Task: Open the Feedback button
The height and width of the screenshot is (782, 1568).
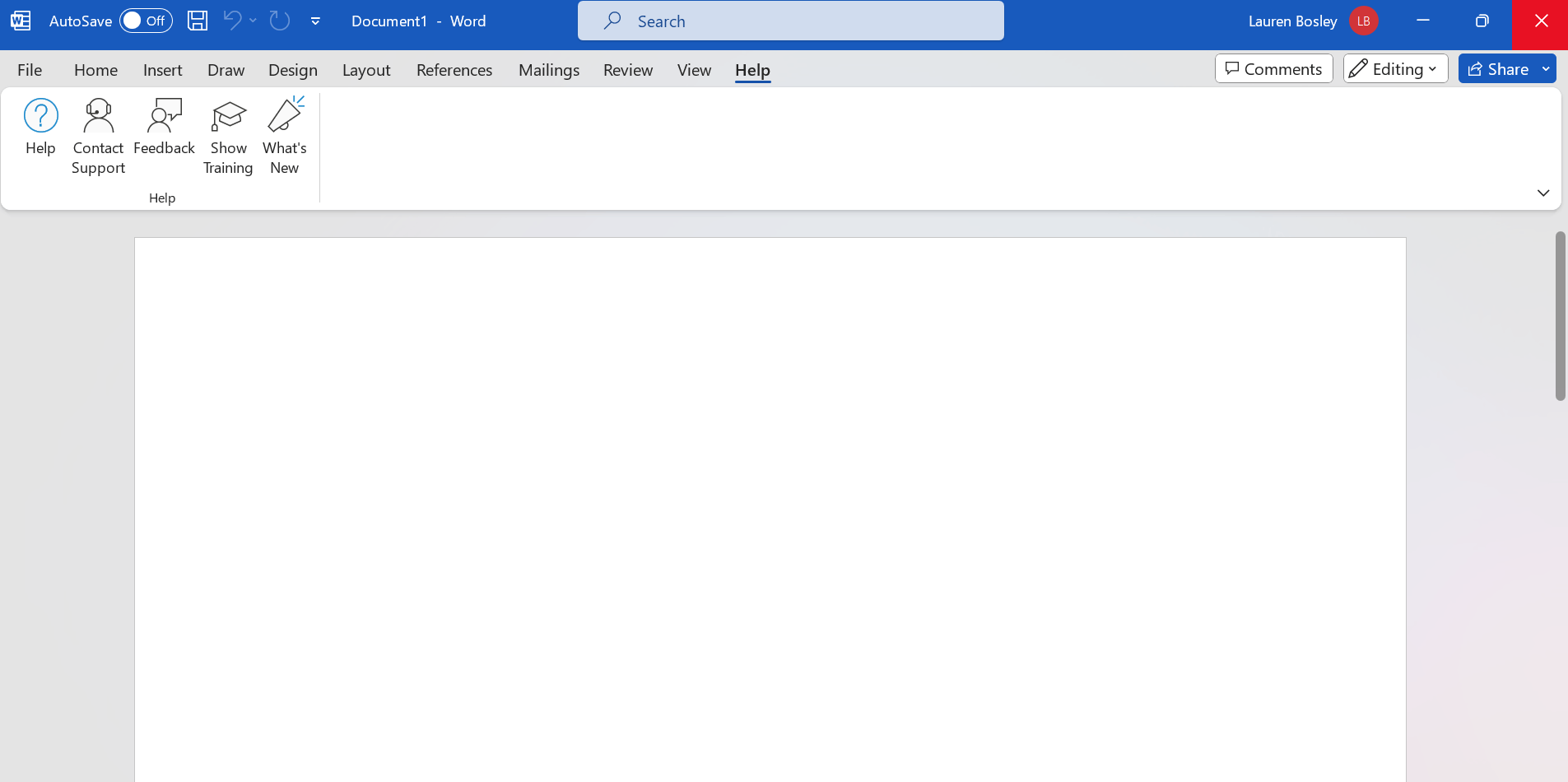Action: pyautogui.click(x=164, y=128)
